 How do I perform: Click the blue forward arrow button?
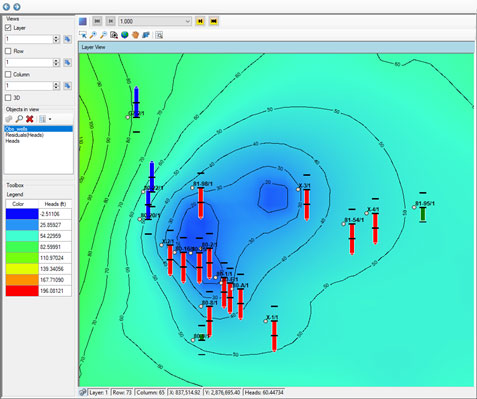point(16,6)
